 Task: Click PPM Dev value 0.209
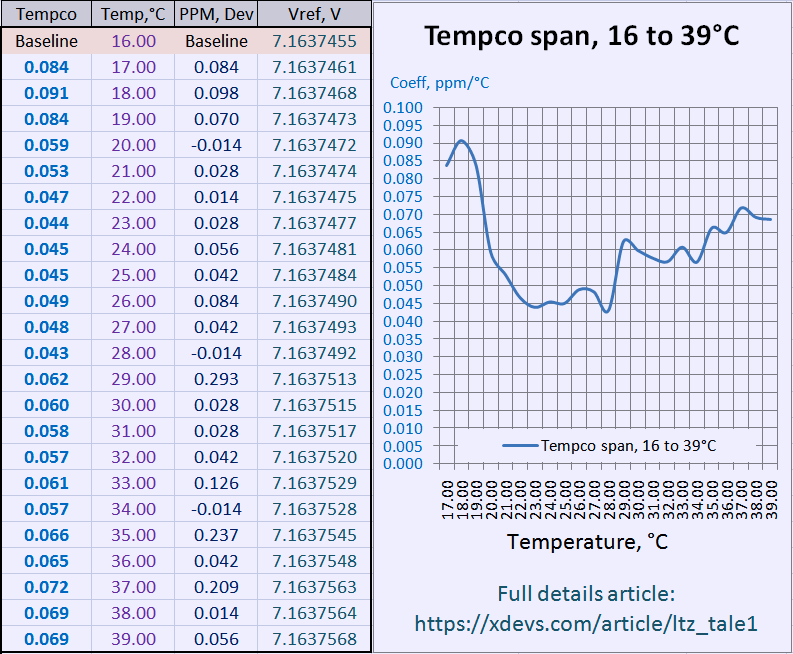(216, 587)
